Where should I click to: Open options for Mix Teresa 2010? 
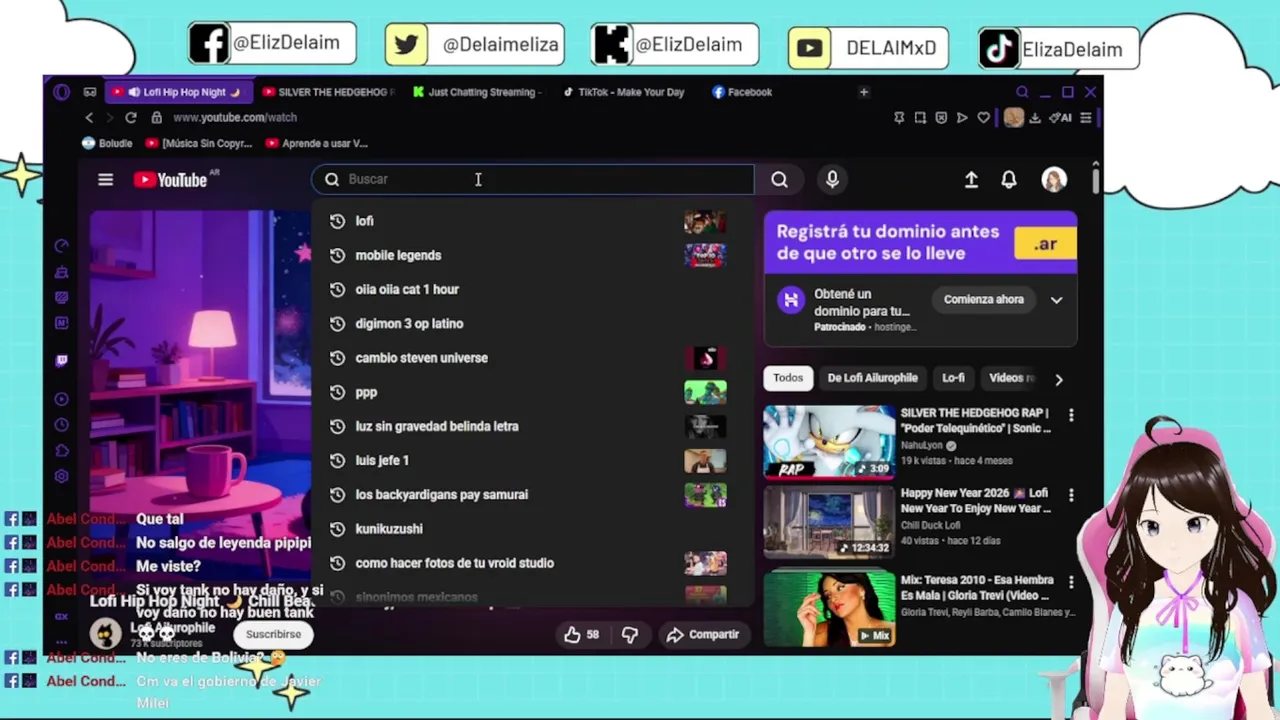click(1071, 582)
